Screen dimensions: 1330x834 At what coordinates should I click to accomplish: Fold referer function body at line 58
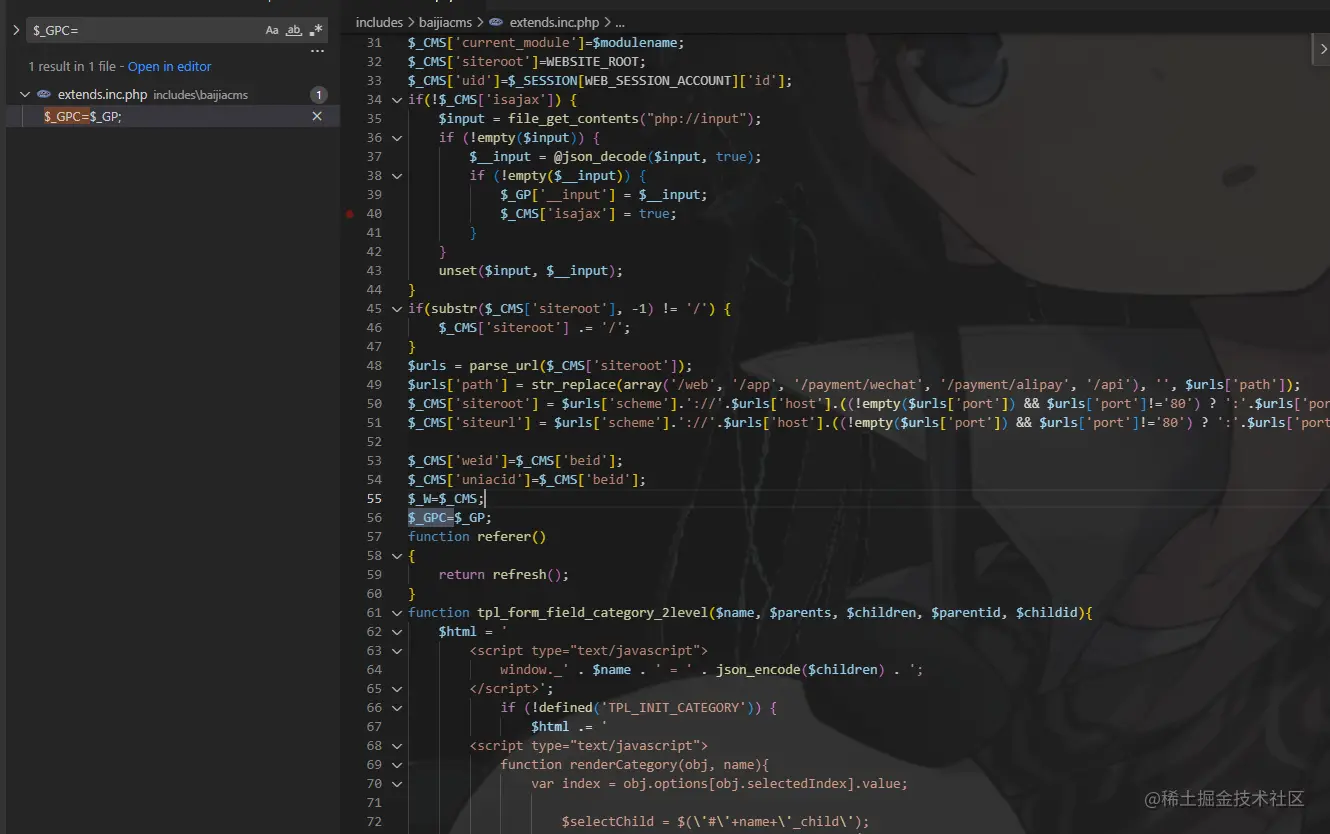397,556
